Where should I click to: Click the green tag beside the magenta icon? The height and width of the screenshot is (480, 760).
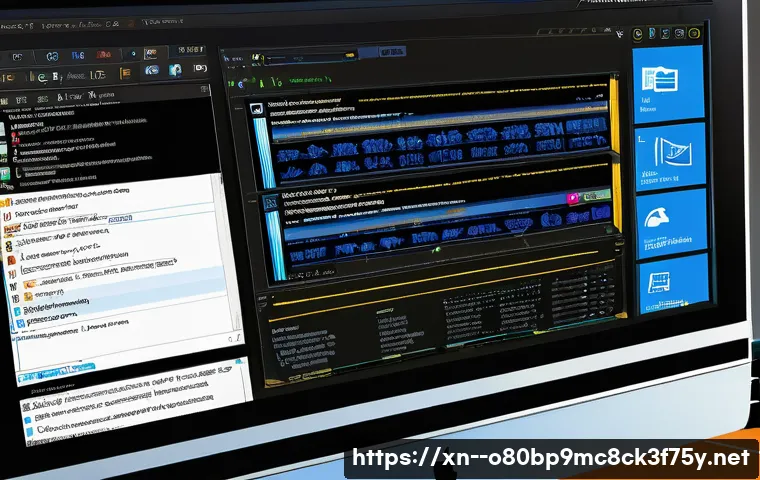pyautogui.click(x=595, y=195)
